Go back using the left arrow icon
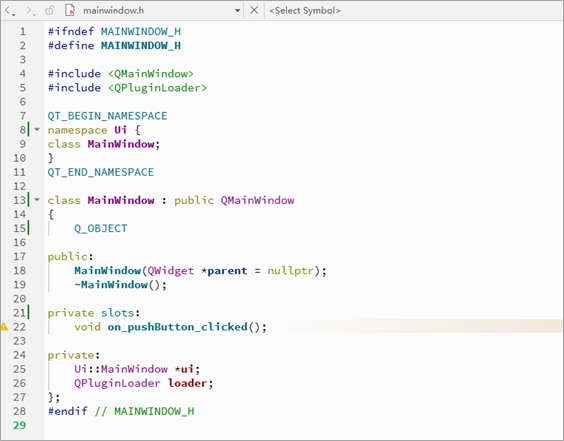The width and height of the screenshot is (564, 441). (x=8, y=10)
